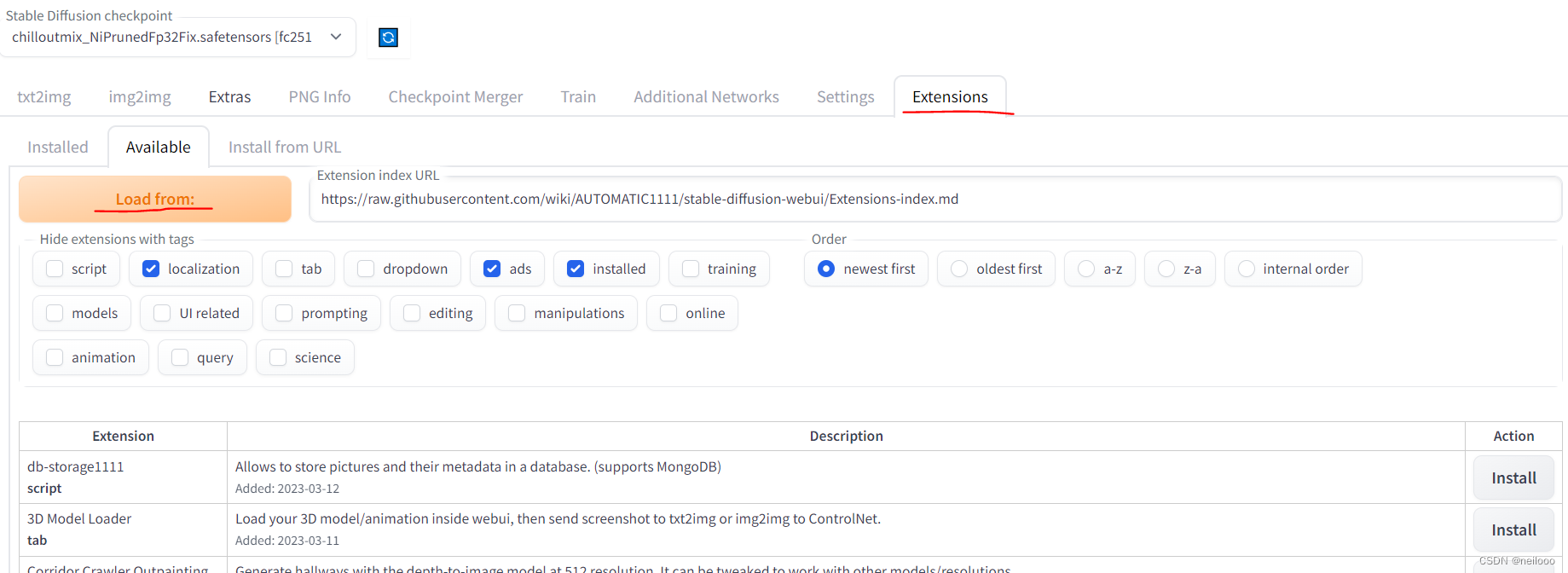Check the editing tag checkbox
Image resolution: width=1568 pixels, height=573 pixels.
point(412,314)
